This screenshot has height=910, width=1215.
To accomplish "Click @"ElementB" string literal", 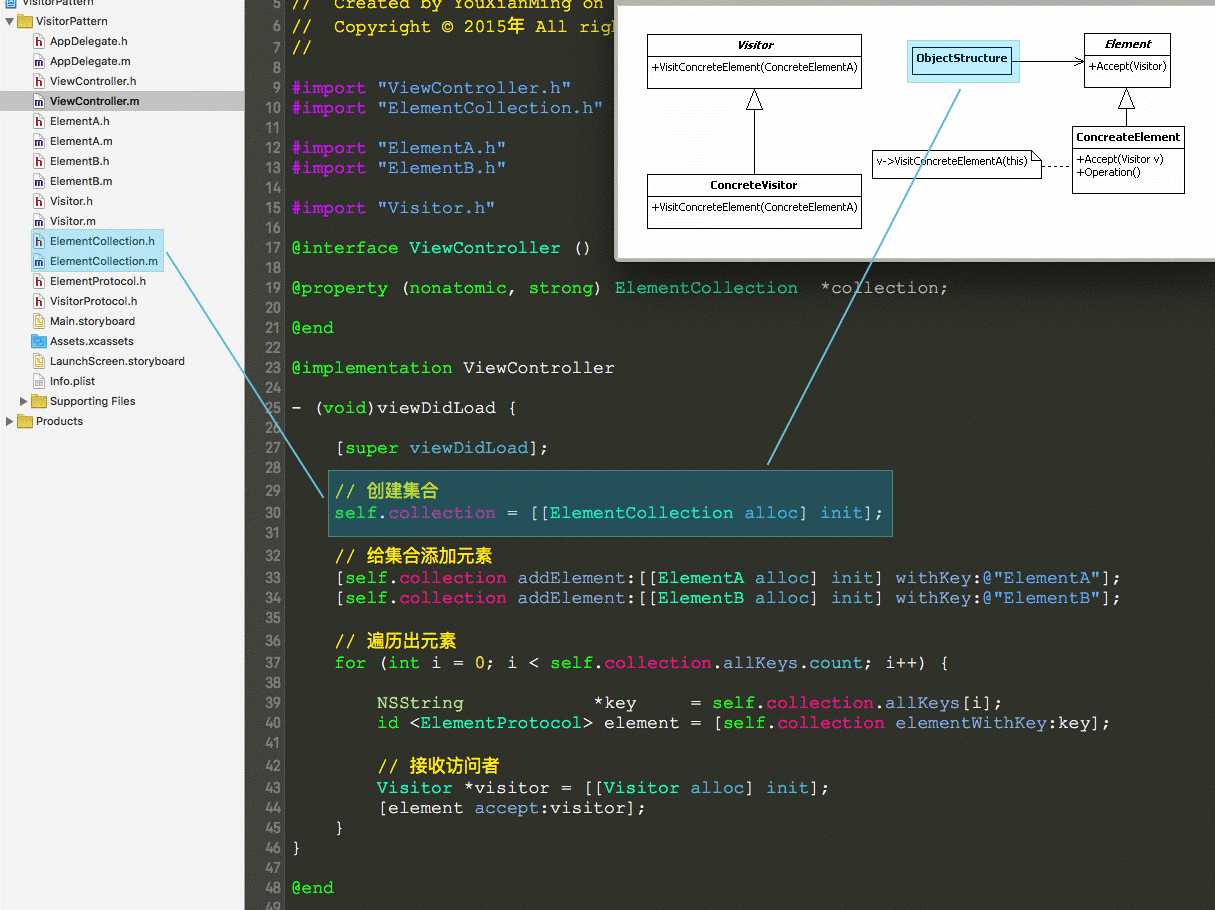I will (x=1041, y=598).
